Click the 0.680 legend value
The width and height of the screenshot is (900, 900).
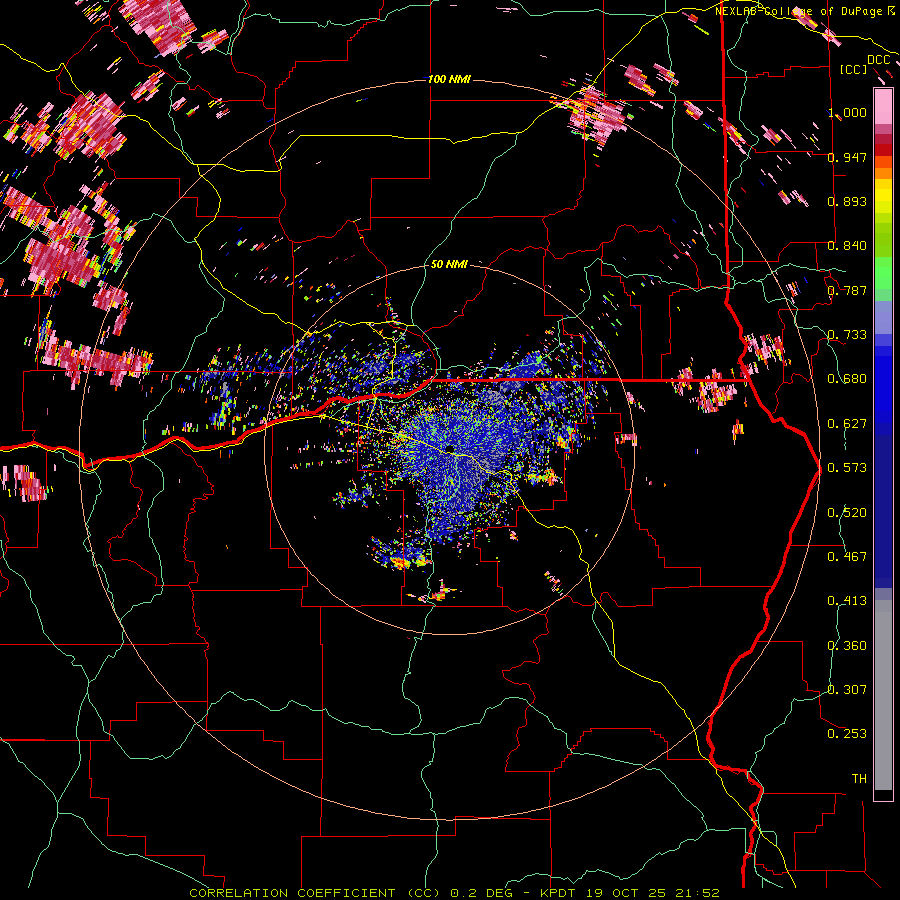click(x=847, y=379)
